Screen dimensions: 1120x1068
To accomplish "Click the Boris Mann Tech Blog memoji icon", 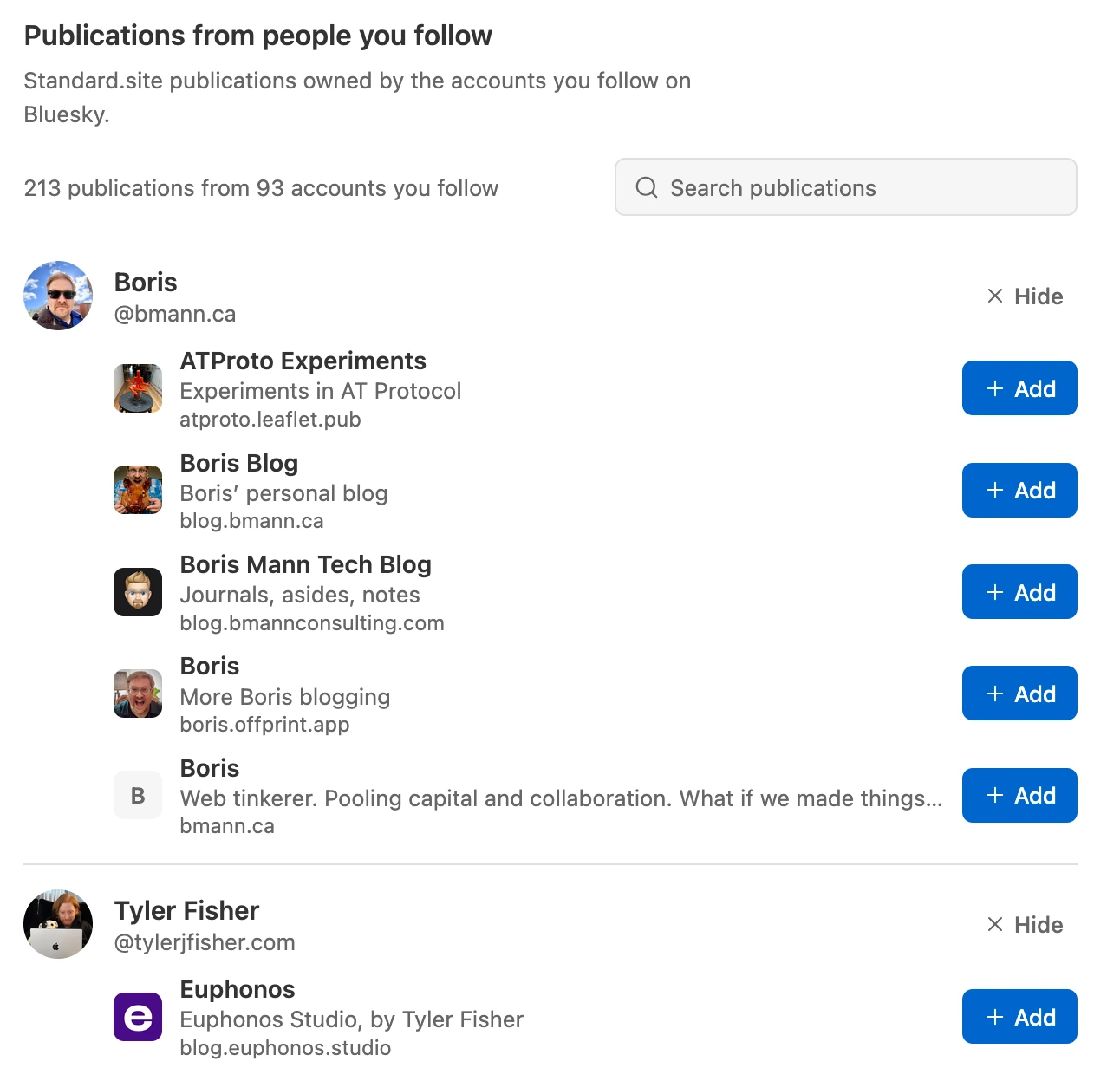I will tap(138, 592).
